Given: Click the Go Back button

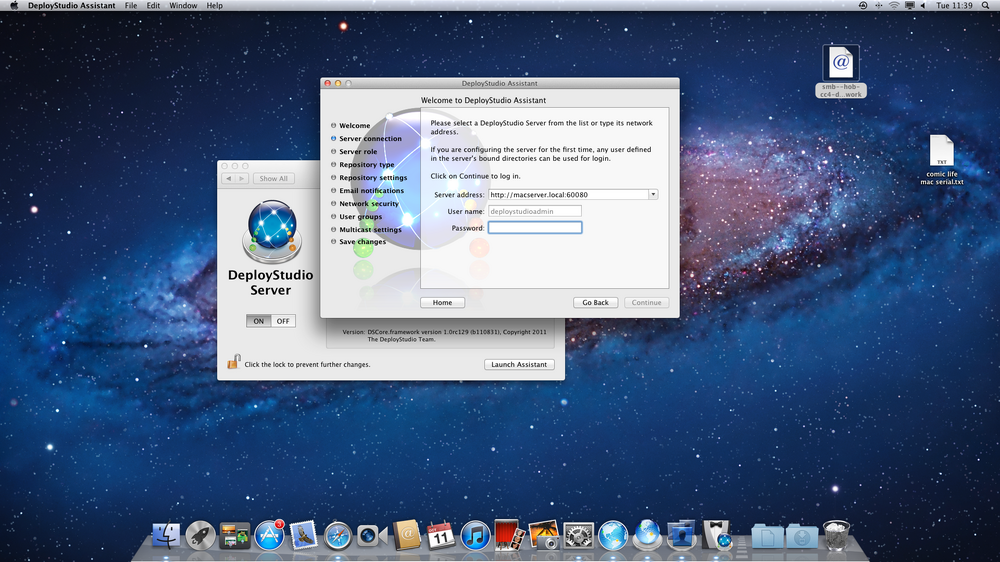Looking at the screenshot, I should [595, 302].
